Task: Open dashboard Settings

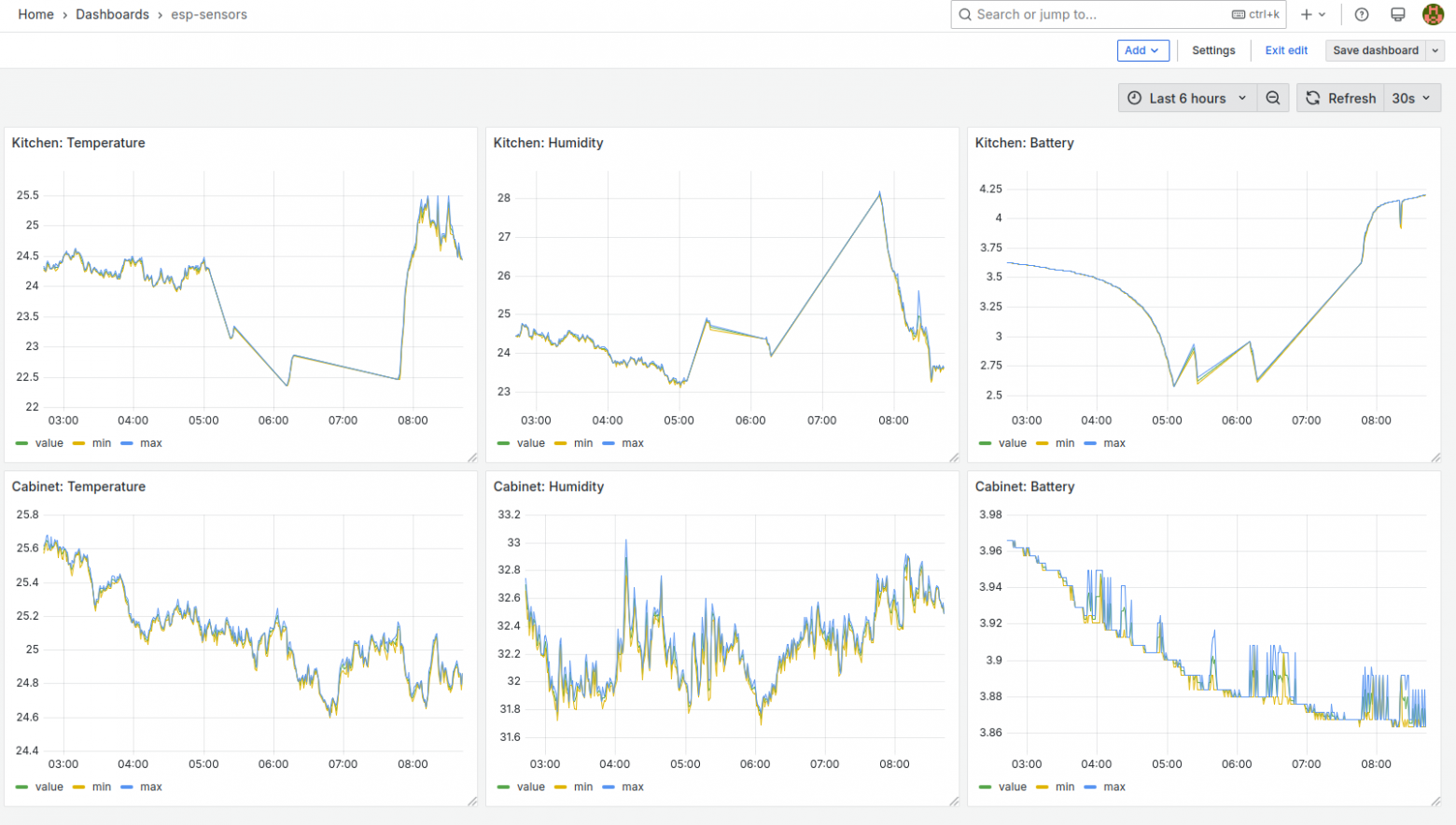Action: [1213, 50]
